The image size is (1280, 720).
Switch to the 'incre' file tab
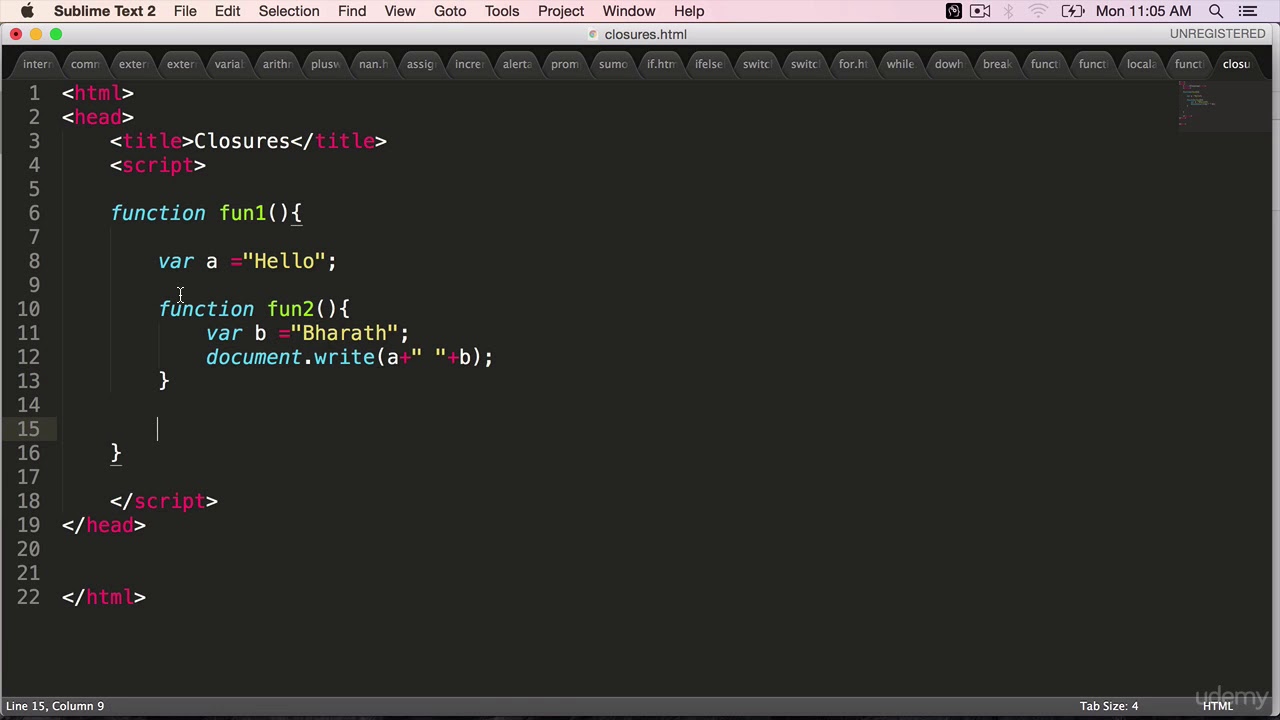tap(469, 64)
